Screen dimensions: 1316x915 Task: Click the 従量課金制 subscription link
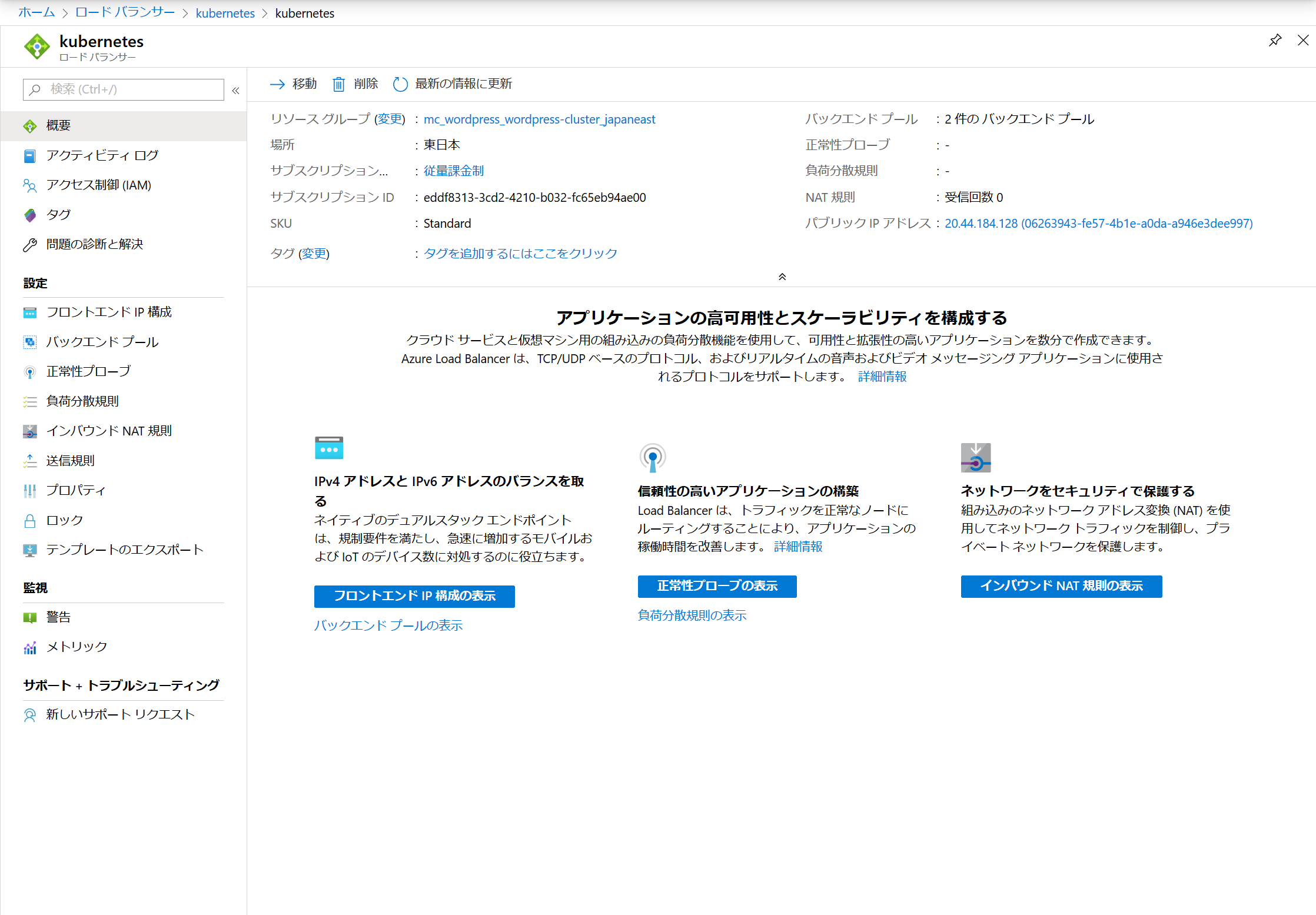pos(453,171)
